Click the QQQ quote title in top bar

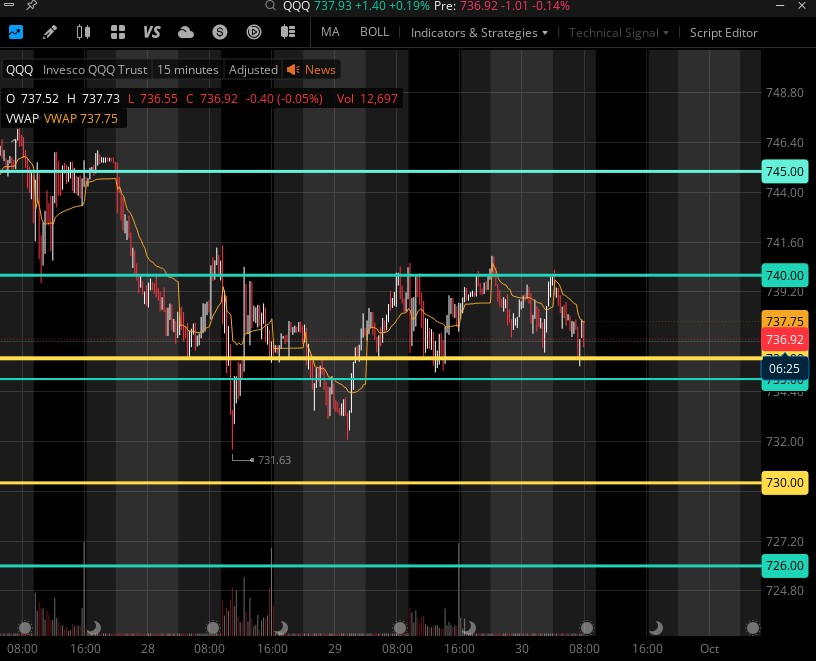[296, 6]
